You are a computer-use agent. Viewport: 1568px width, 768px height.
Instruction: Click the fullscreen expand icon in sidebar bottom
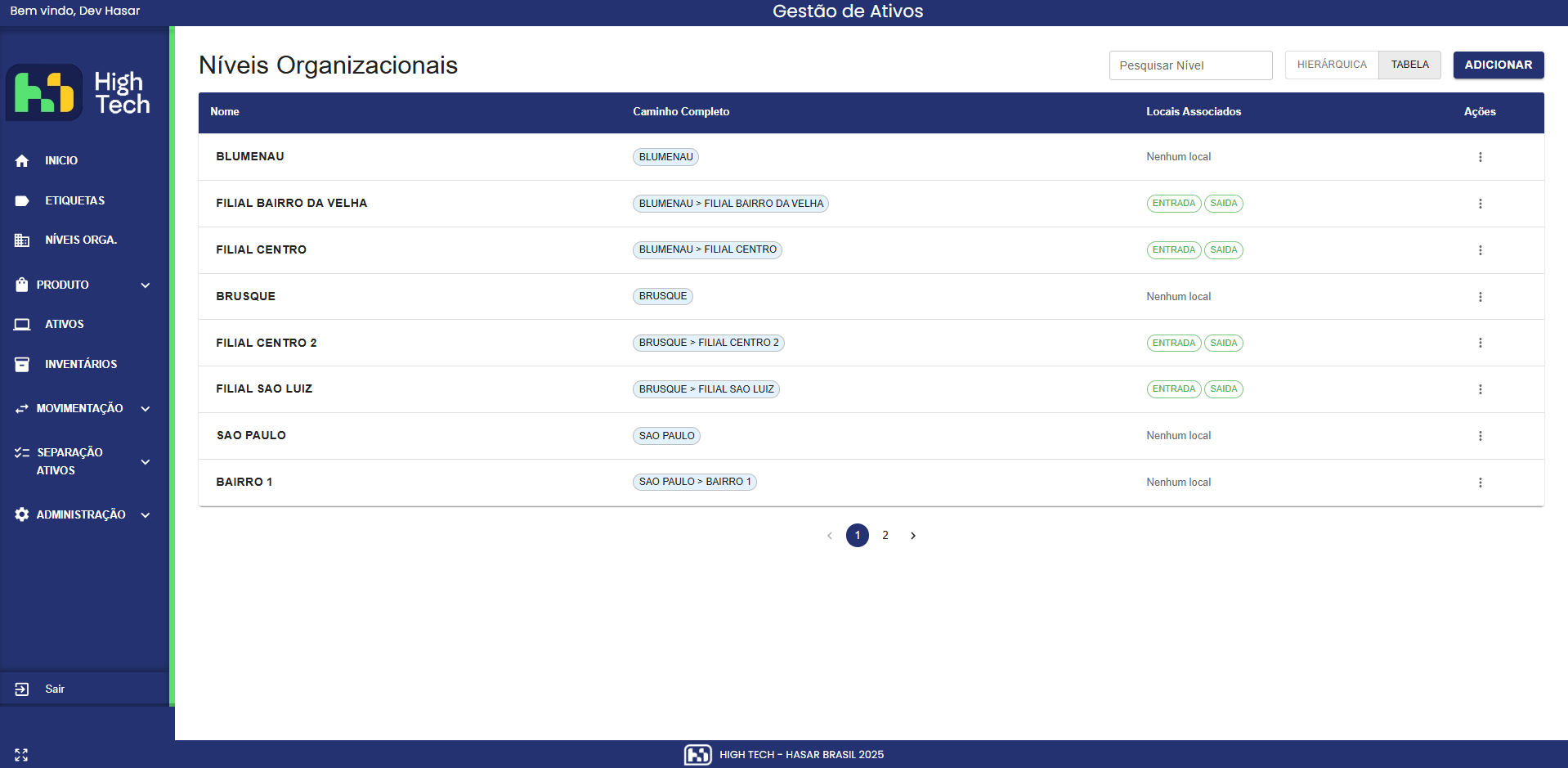tap(21, 755)
